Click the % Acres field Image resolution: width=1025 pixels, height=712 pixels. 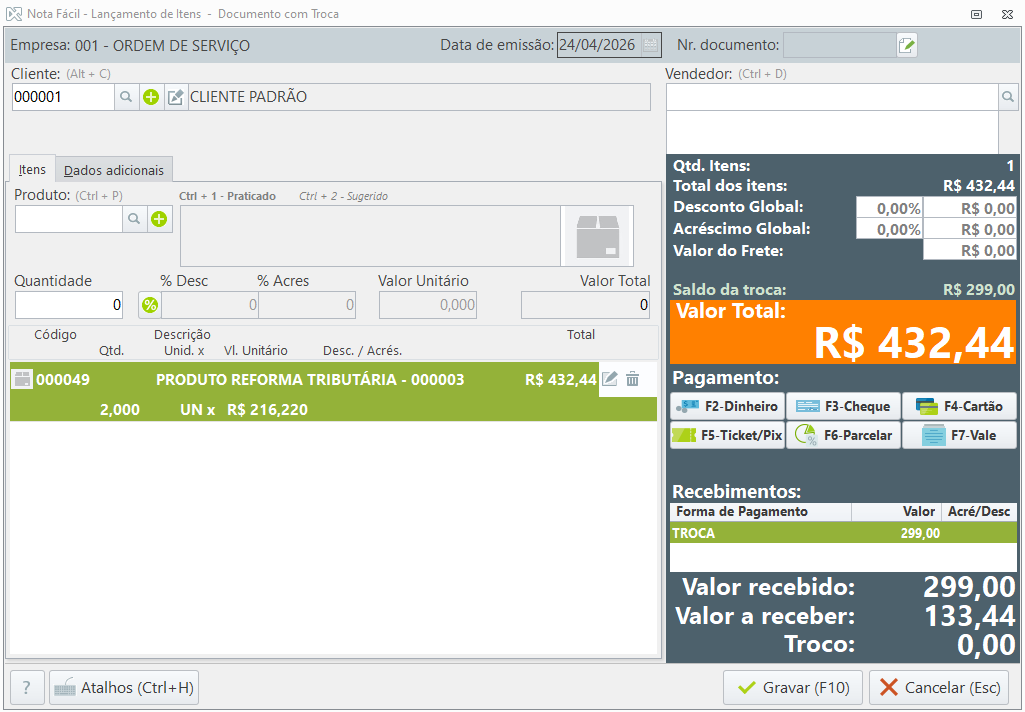click(x=307, y=305)
